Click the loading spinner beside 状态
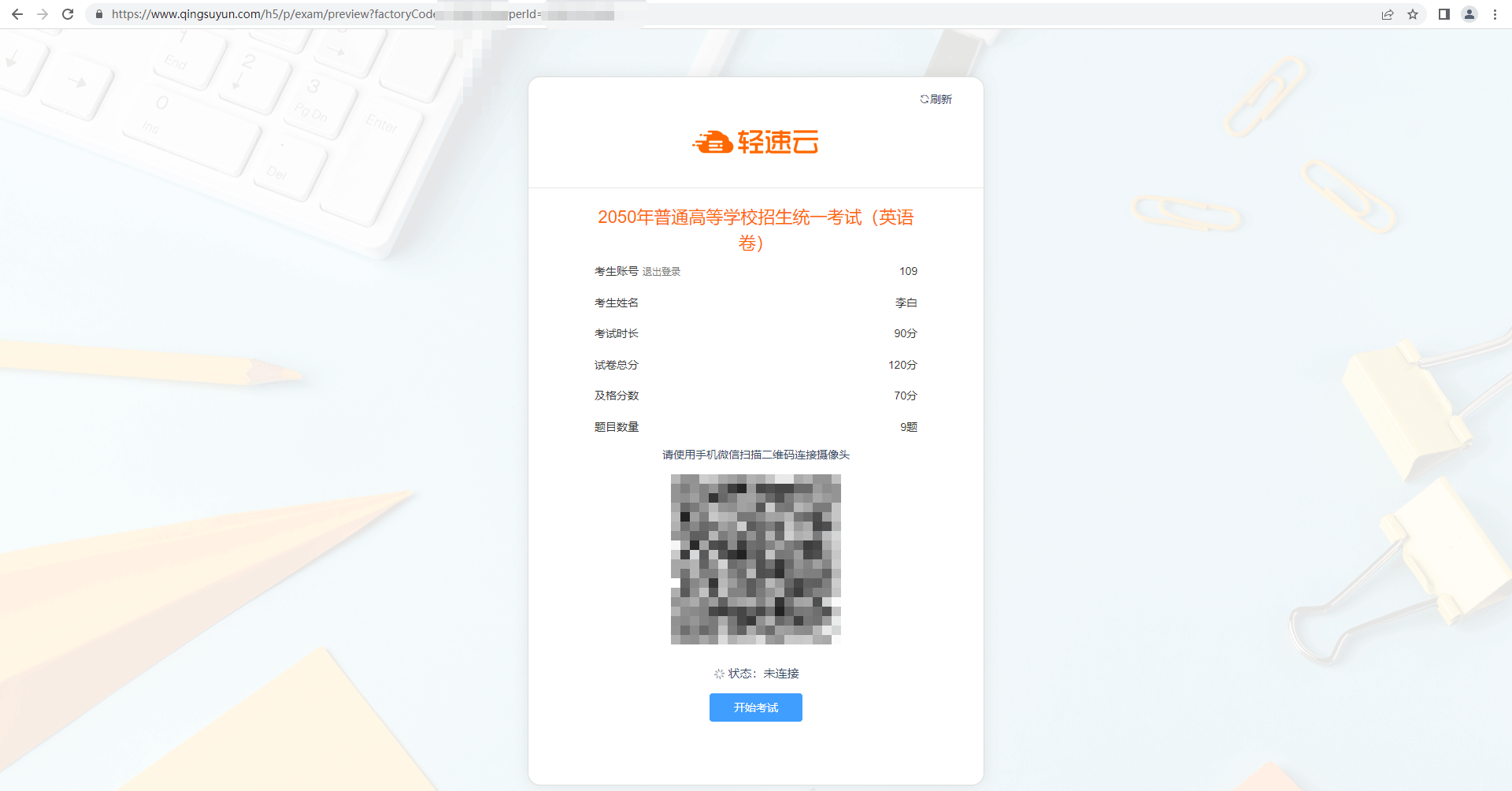This screenshot has height=791, width=1512. pos(719,674)
